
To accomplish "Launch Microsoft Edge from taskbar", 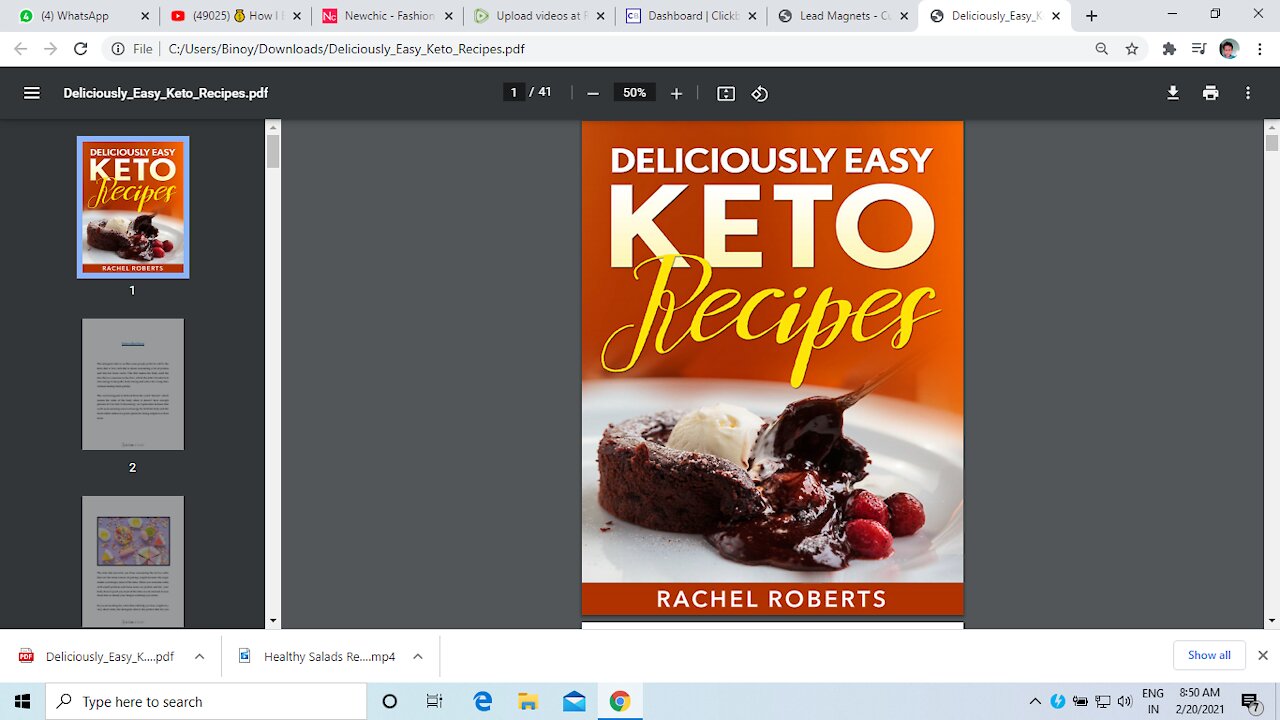I will coord(483,701).
